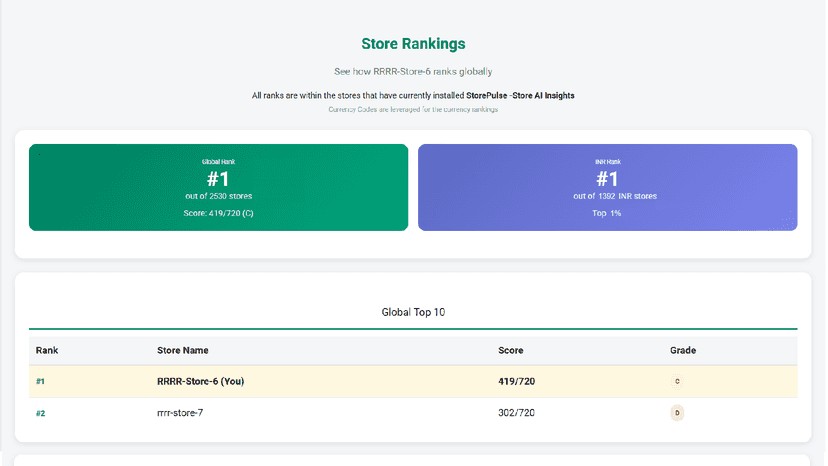Screen dimensions: 828x466
Task: Click the Score column header
Action: pos(511,350)
